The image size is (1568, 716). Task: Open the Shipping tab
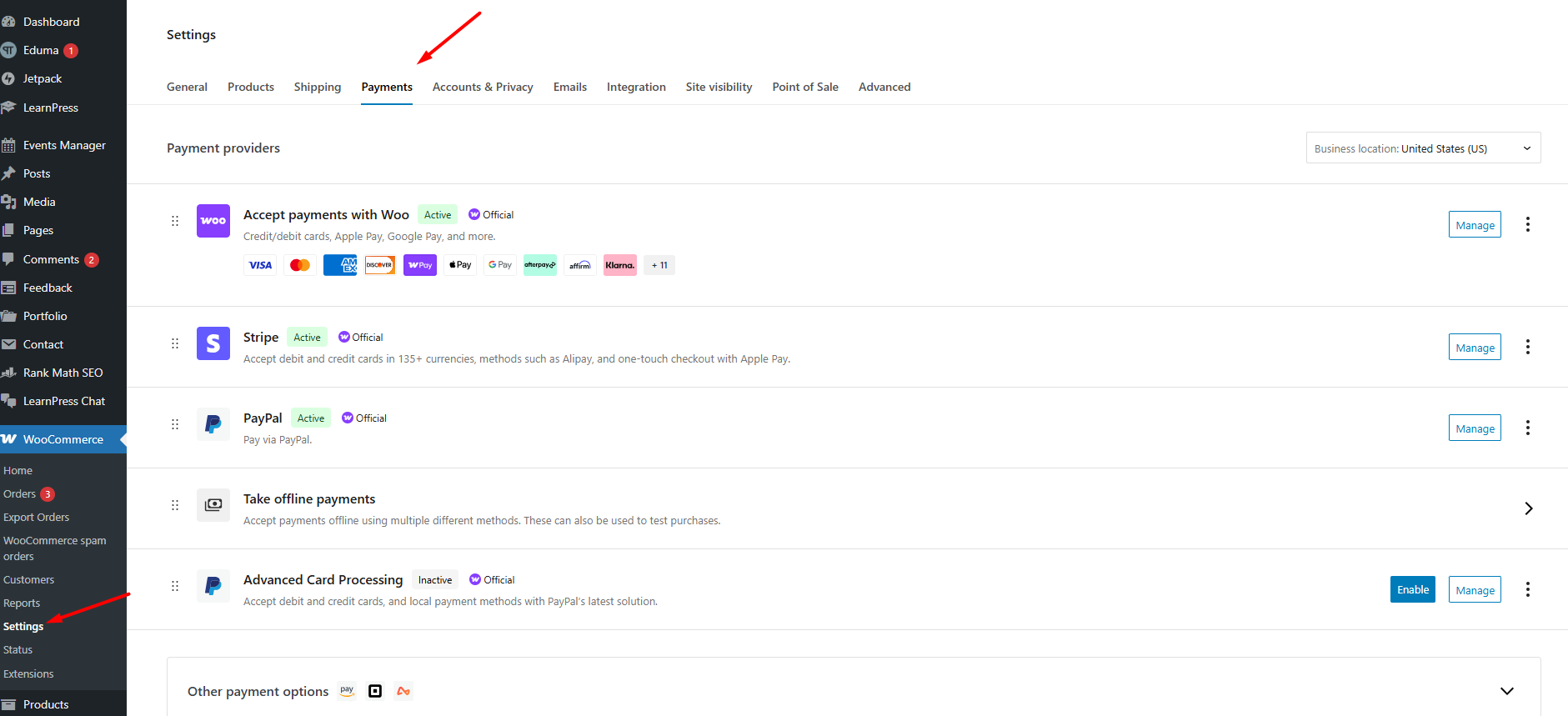click(x=318, y=87)
